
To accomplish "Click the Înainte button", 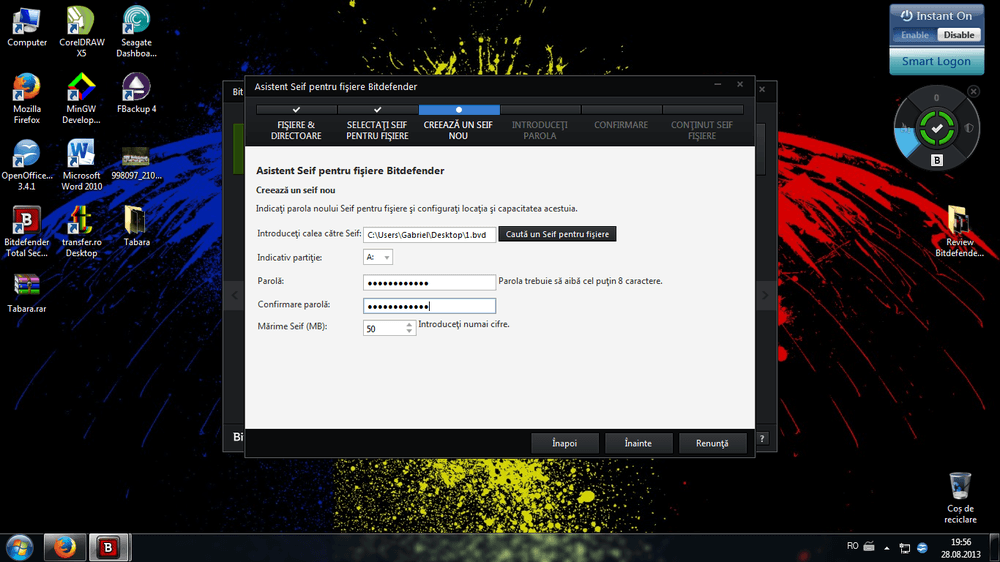I will coord(638,443).
